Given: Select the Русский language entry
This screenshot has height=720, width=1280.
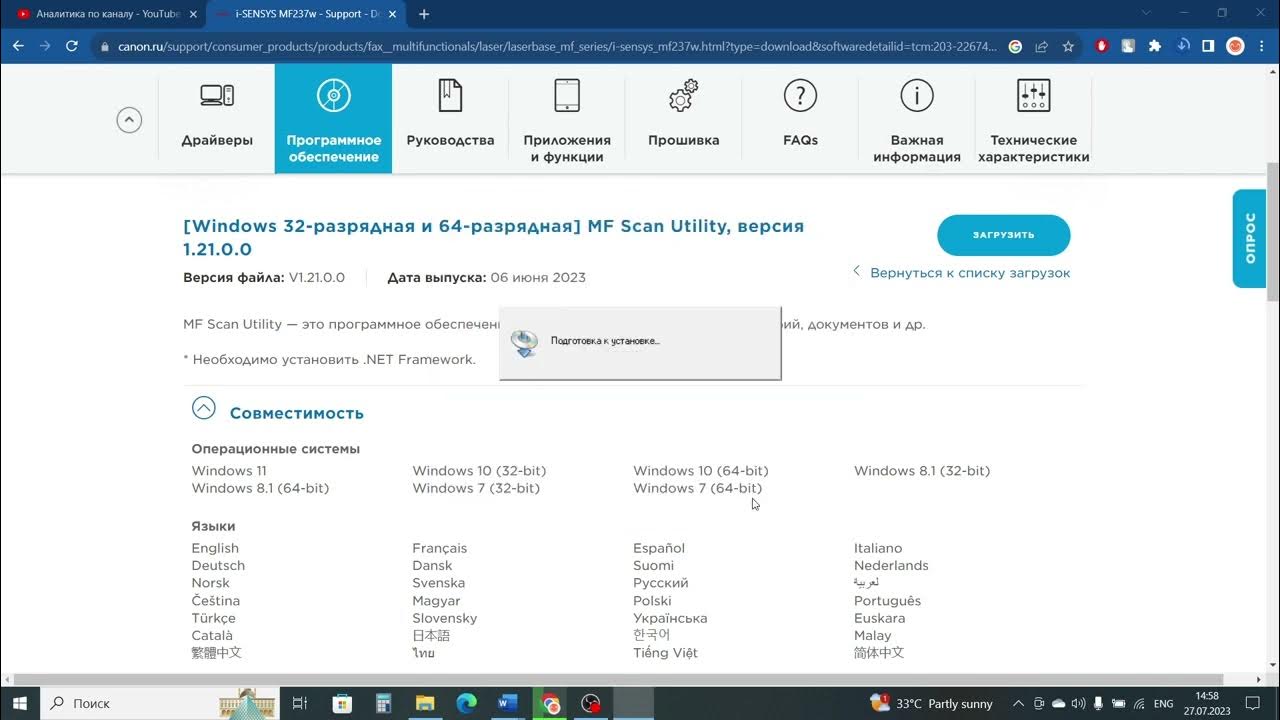Looking at the screenshot, I should [x=661, y=583].
